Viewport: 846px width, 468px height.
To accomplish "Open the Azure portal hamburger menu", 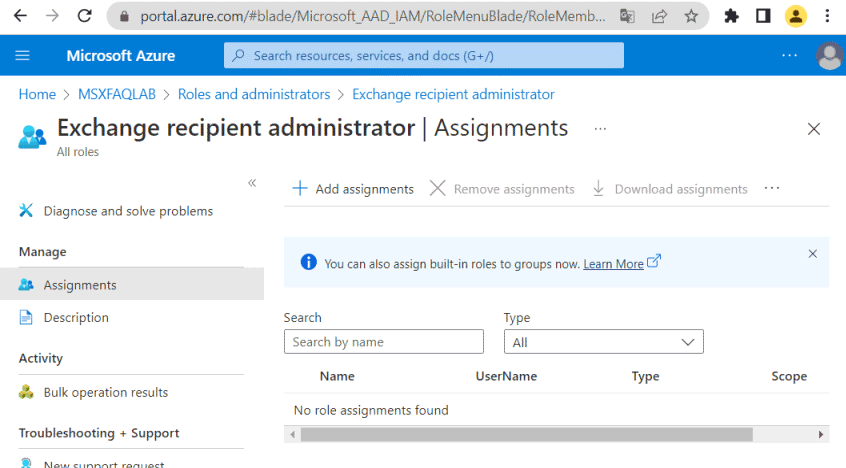I will pos(22,56).
